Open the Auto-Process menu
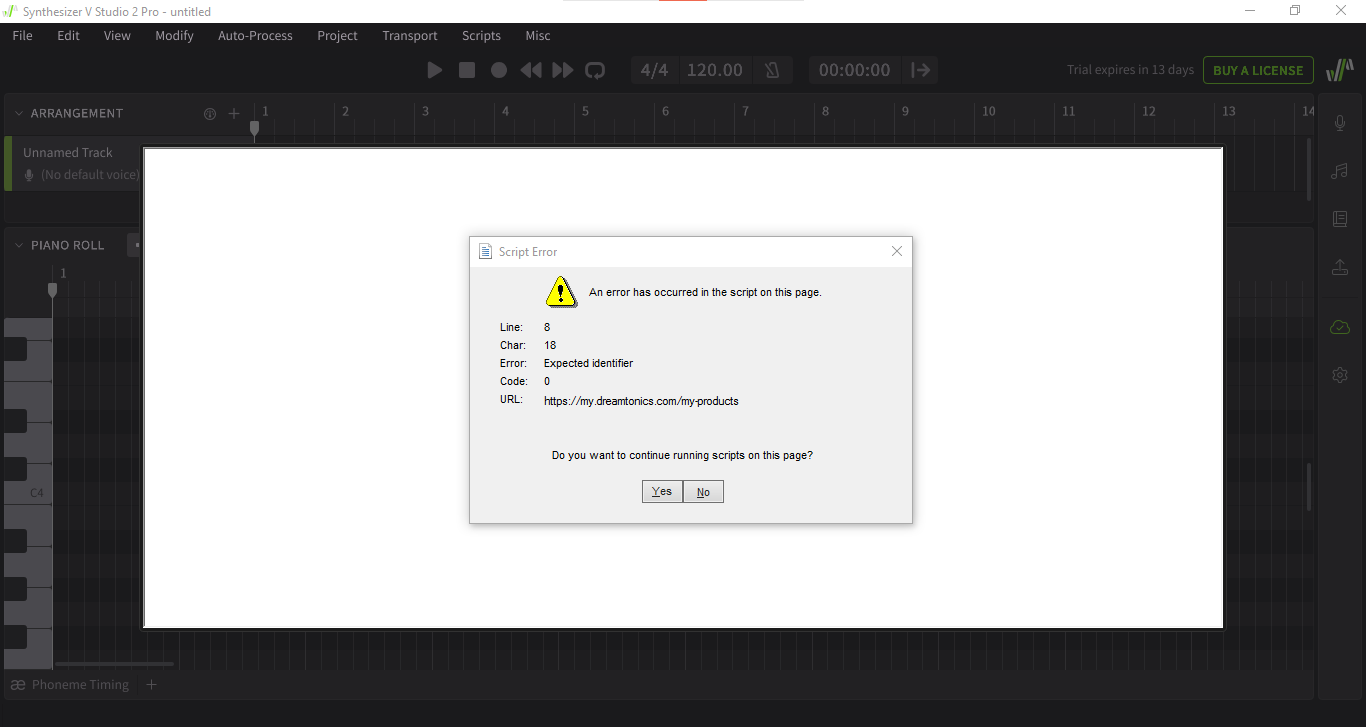Screen dimensions: 1366x727 tap(255, 35)
